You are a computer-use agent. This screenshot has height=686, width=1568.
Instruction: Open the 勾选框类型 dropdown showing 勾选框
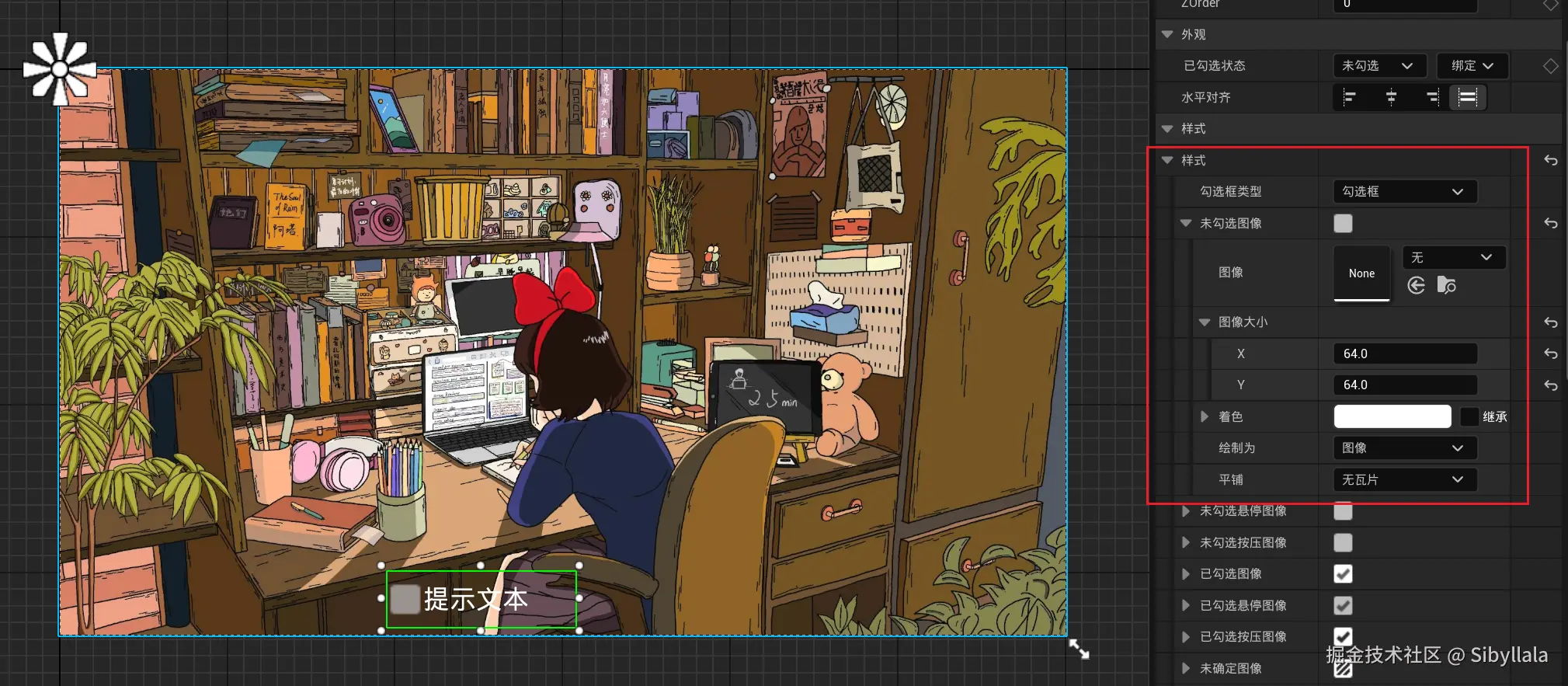coord(1405,191)
